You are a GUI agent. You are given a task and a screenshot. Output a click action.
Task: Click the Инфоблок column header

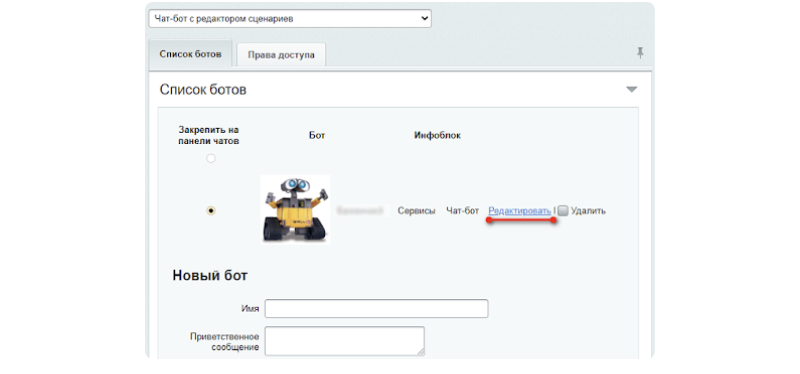pos(437,136)
